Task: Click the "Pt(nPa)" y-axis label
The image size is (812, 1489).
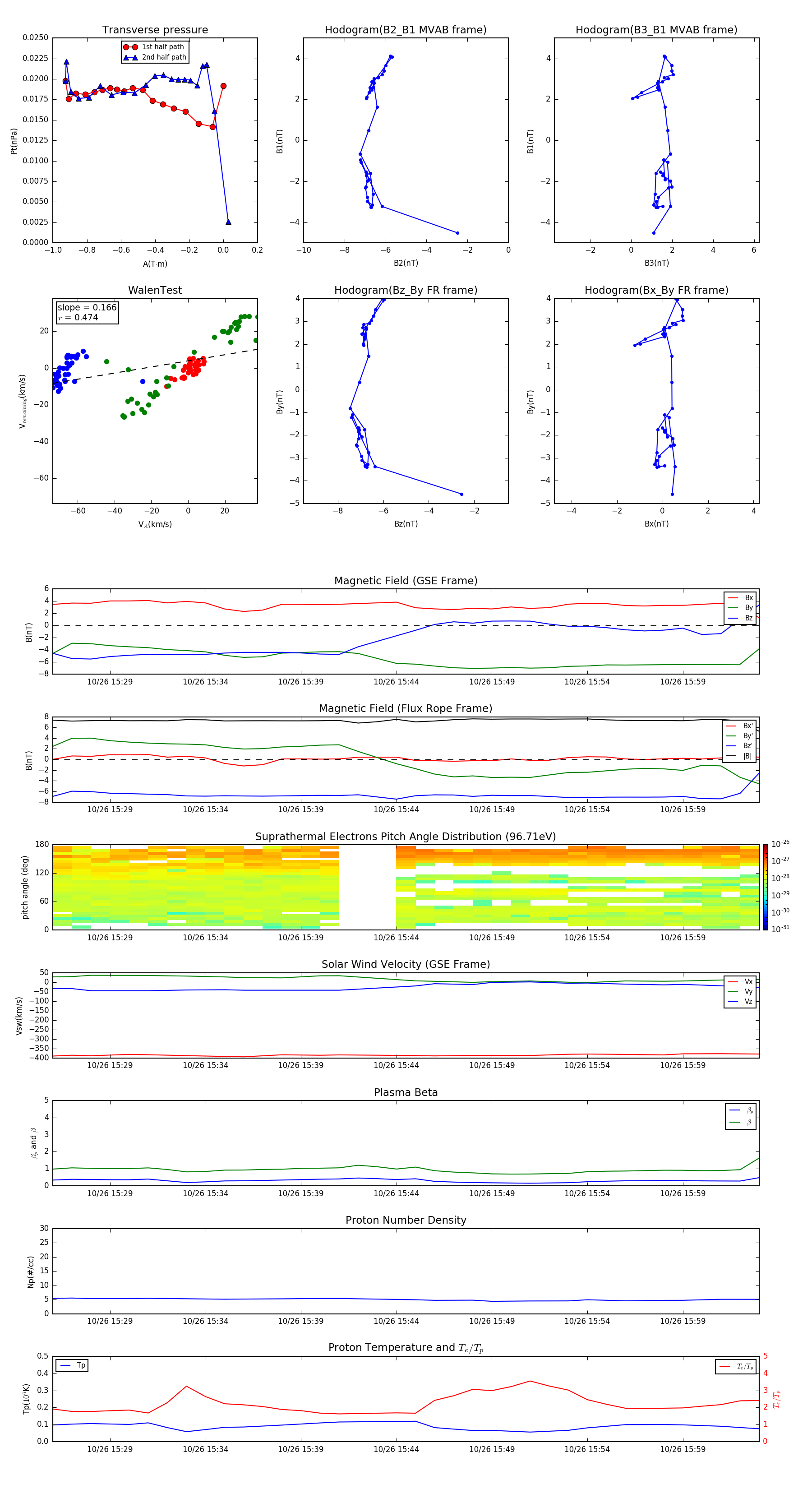Action: pyautogui.click(x=14, y=140)
